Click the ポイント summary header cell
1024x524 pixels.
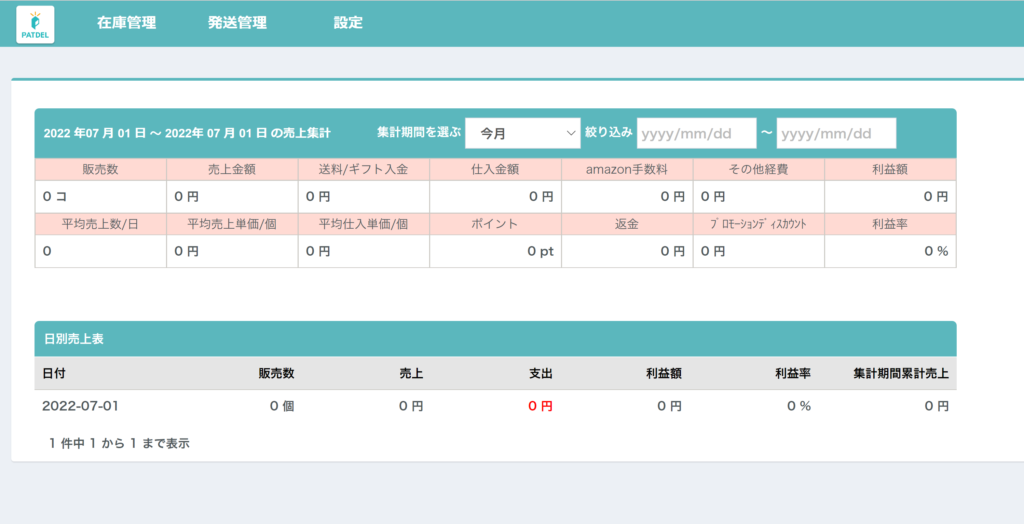pyautogui.click(x=495, y=224)
